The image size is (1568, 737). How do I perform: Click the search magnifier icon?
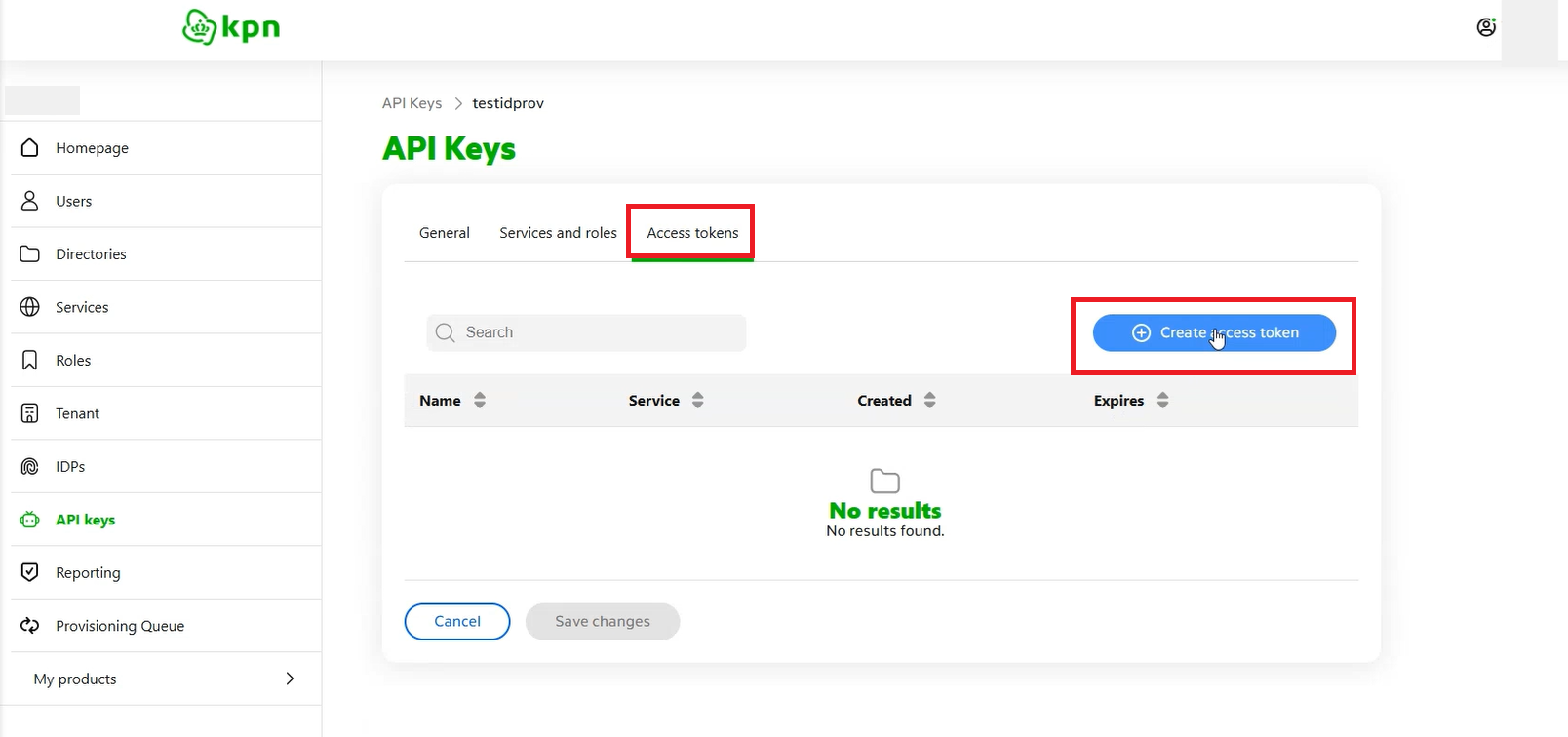pyautogui.click(x=446, y=332)
